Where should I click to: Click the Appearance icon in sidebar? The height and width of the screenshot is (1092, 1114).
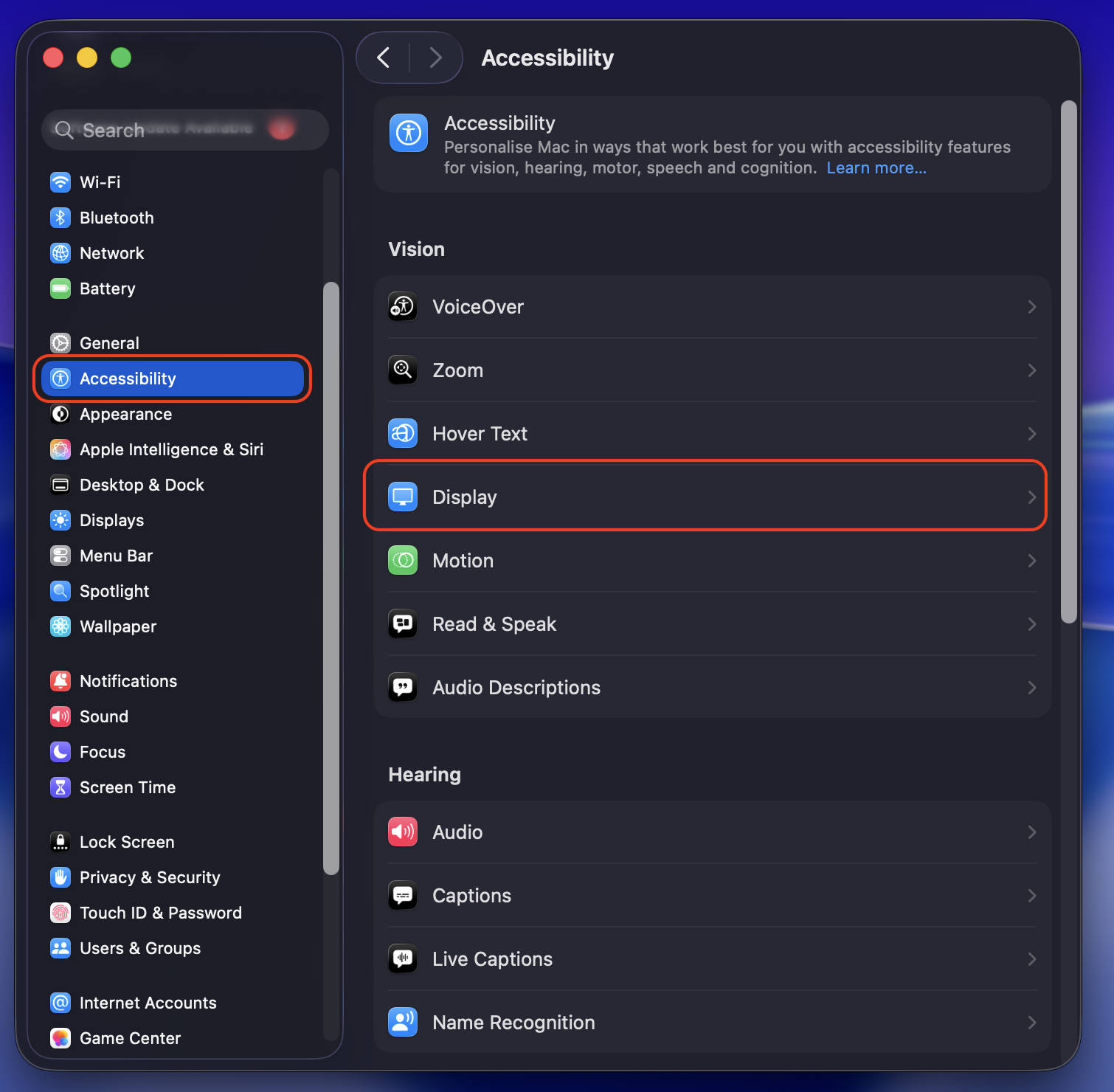click(60, 413)
